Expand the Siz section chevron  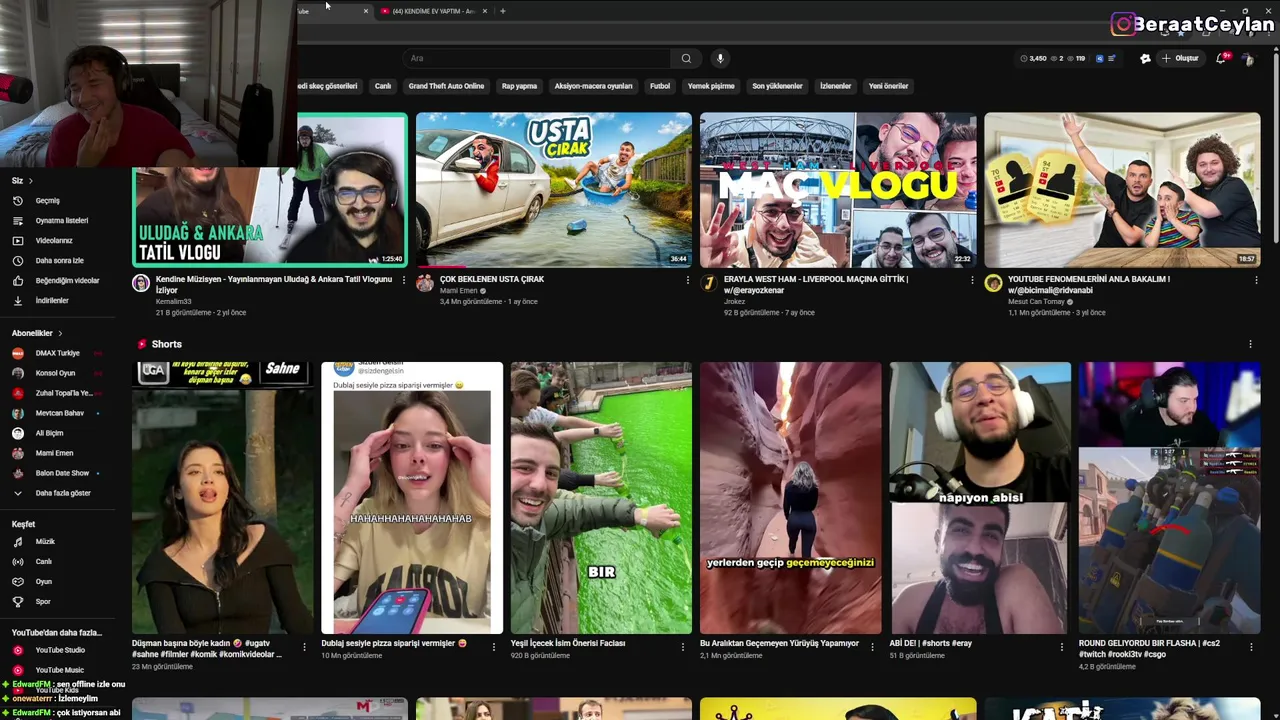point(30,181)
